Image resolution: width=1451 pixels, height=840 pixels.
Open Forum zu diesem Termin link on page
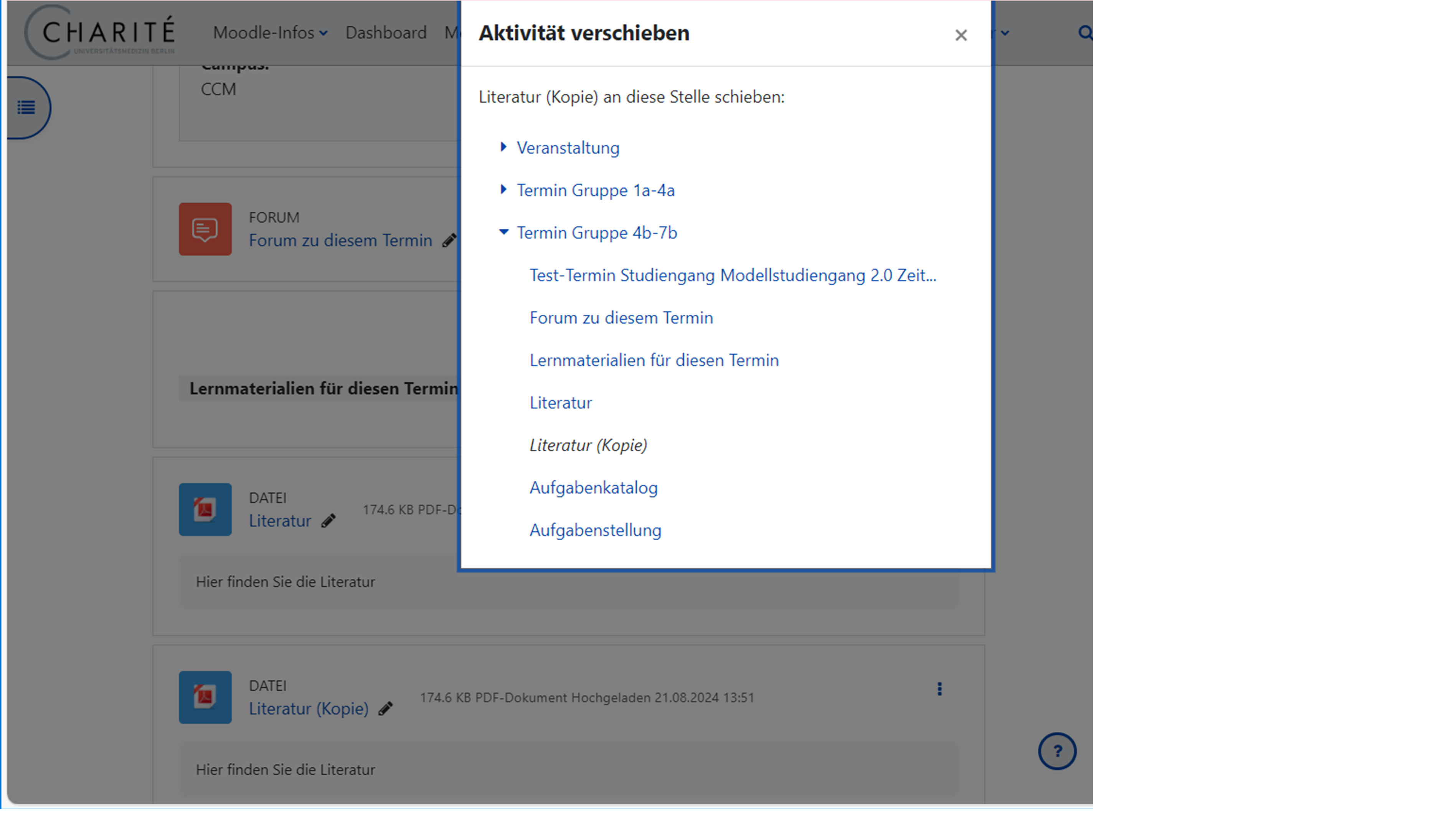[340, 241]
